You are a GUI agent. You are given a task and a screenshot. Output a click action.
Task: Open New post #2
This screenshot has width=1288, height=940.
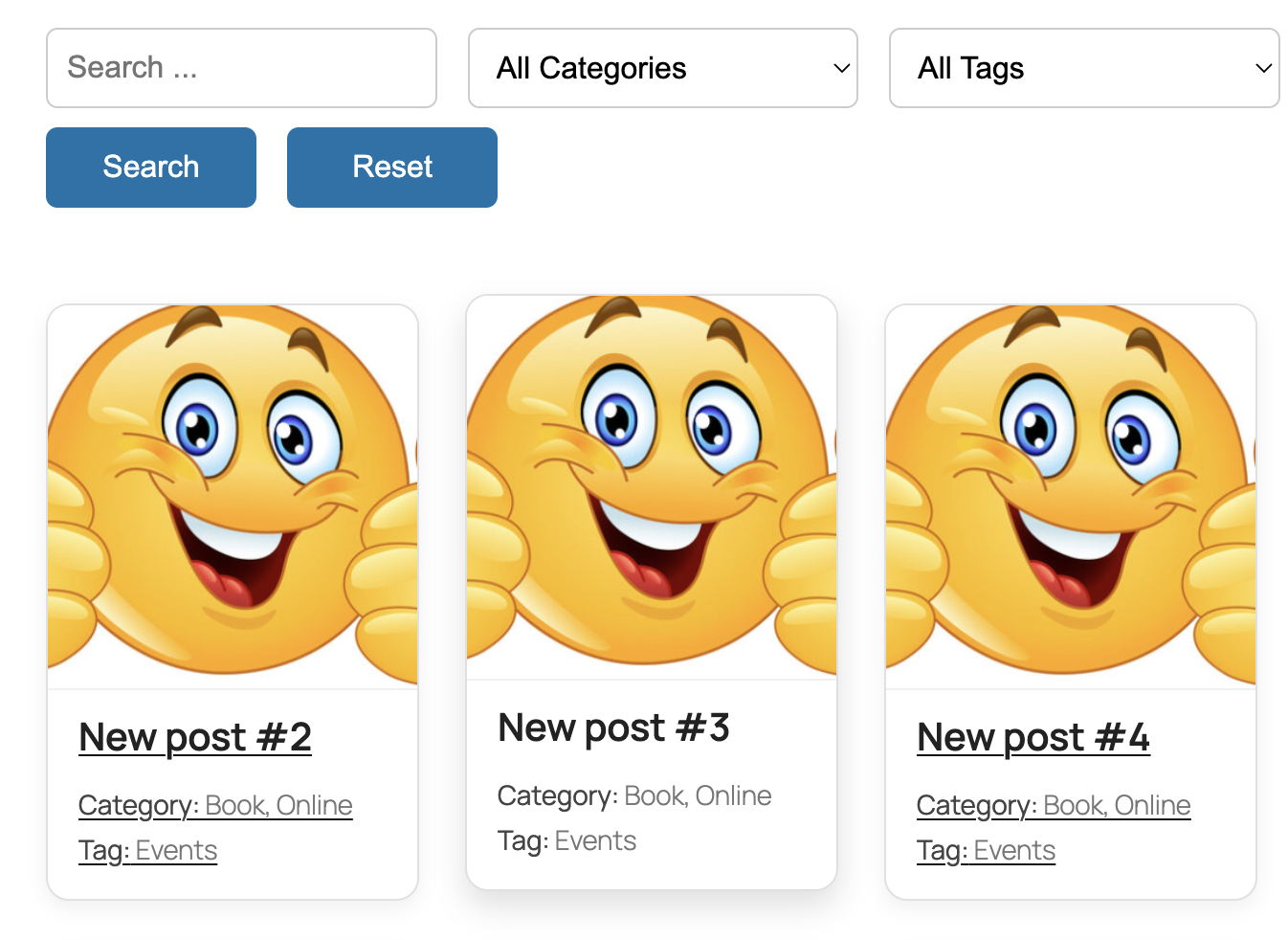click(194, 737)
